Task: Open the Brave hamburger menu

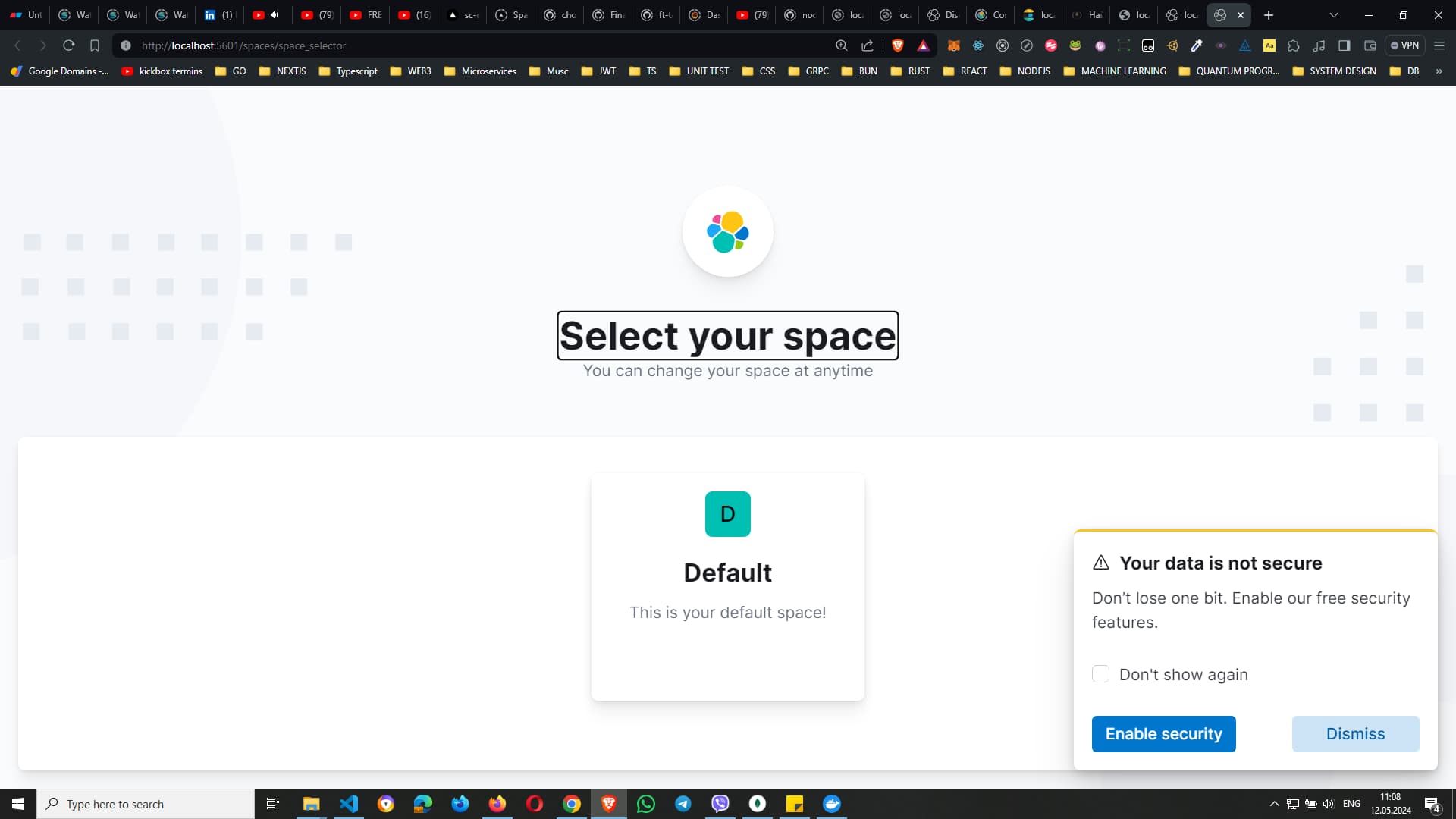Action: click(x=1439, y=45)
